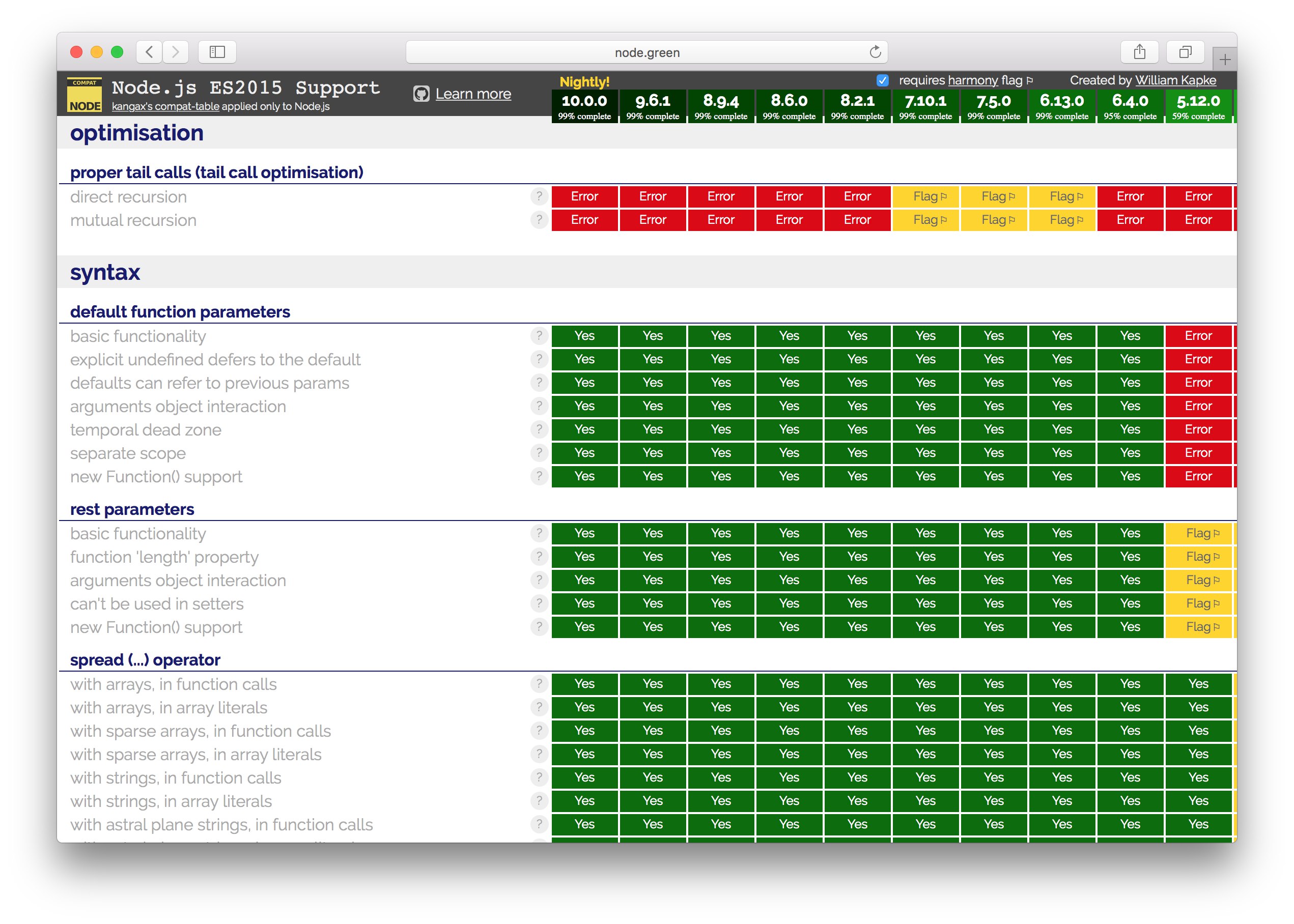Click Yes cell for temporal dead zone in 8.6.0
1294x924 pixels.
pos(789,429)
